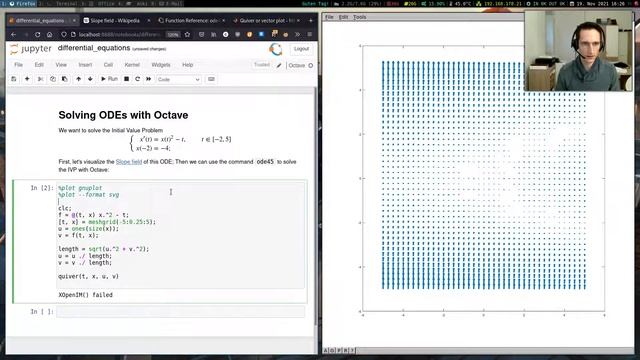Screen dimensions: 640x360
Task: Select rotate 'R' button in plot window
Action: click(345, 350)
